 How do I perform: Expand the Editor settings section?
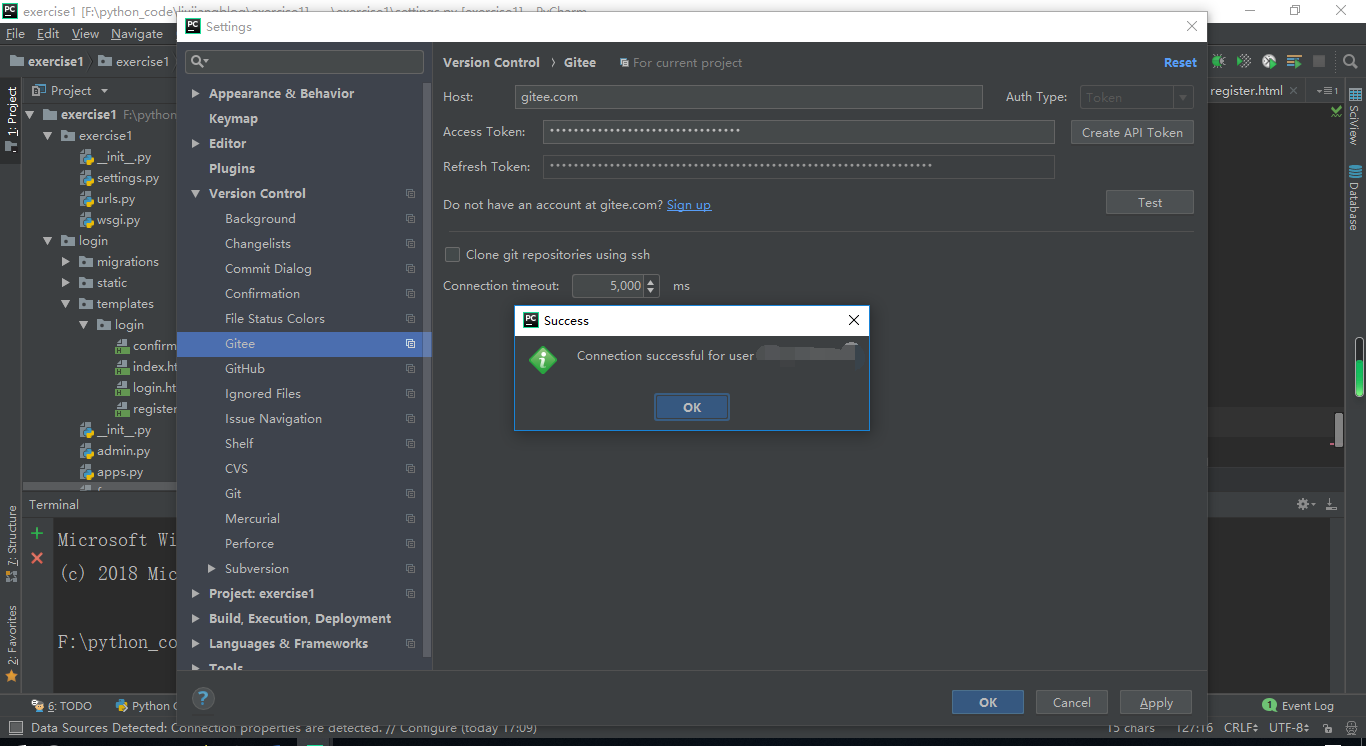point(195,144)
